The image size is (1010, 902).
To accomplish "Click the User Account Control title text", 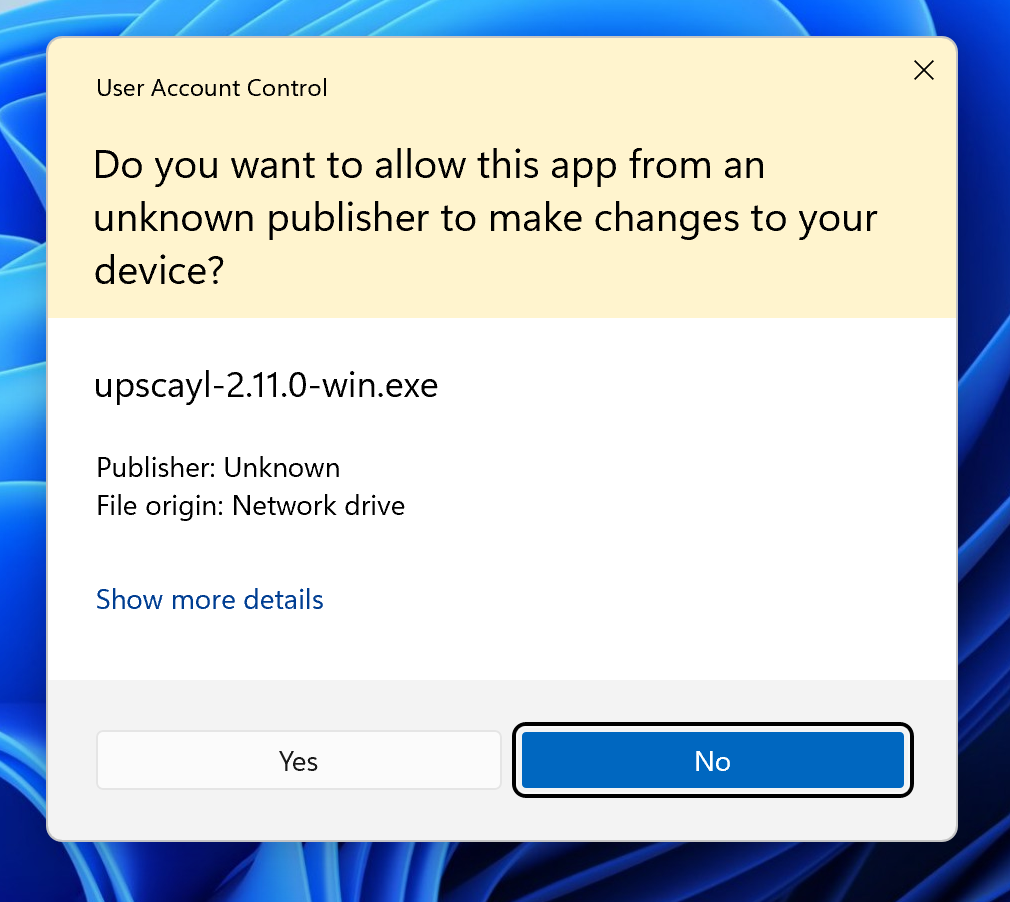I will click(x=212, y=88).
